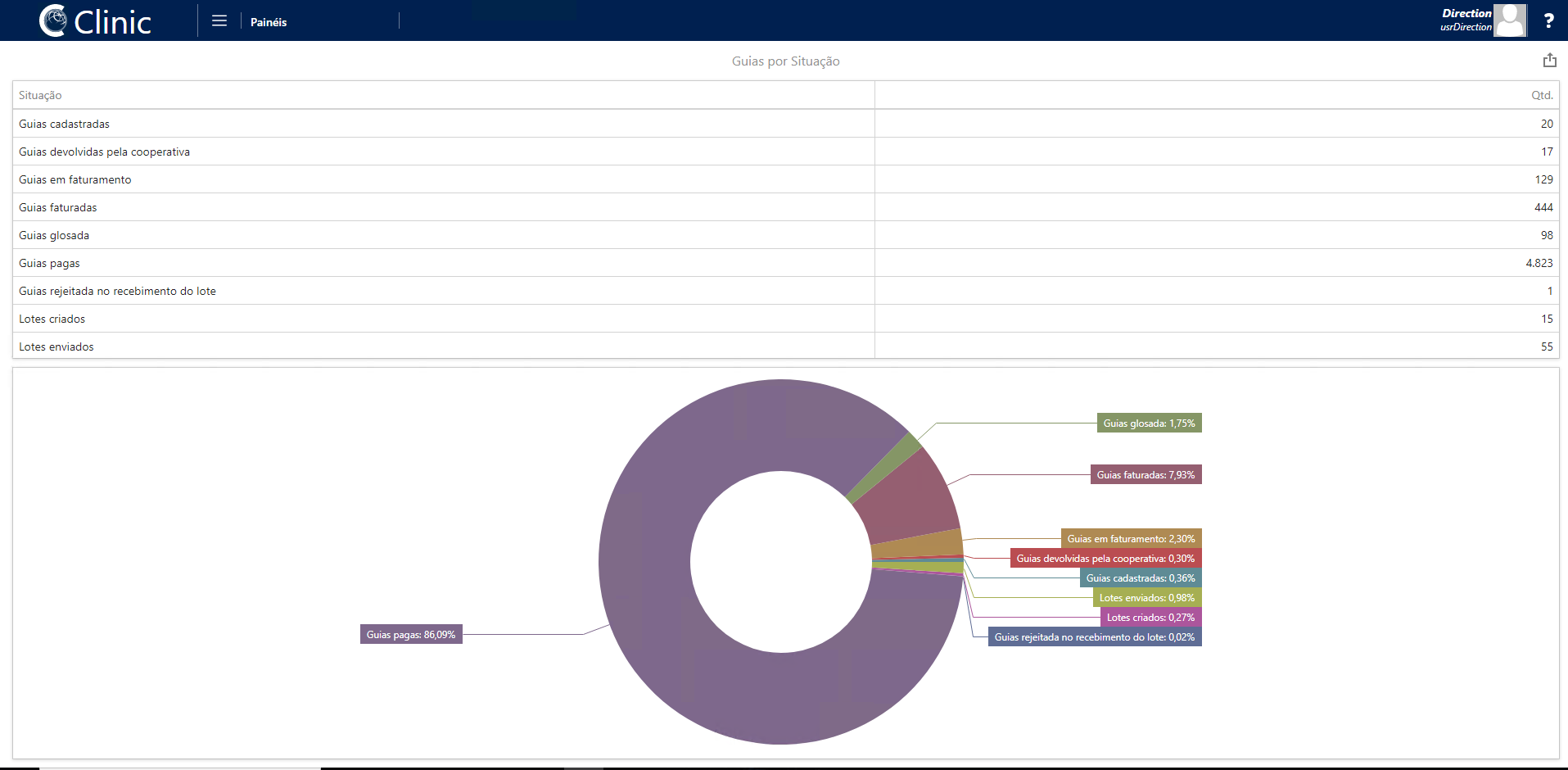Select the Lotes enviados table row
This screenshot has height=770, width=1568.
coord(785,346)
